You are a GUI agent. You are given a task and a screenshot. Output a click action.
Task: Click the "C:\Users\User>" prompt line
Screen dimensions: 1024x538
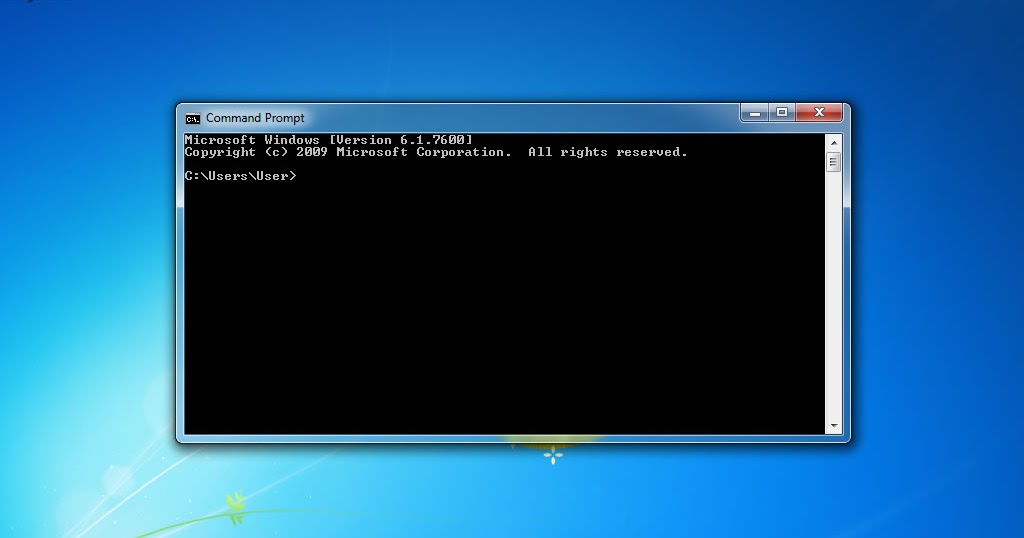tap(240, 176)
